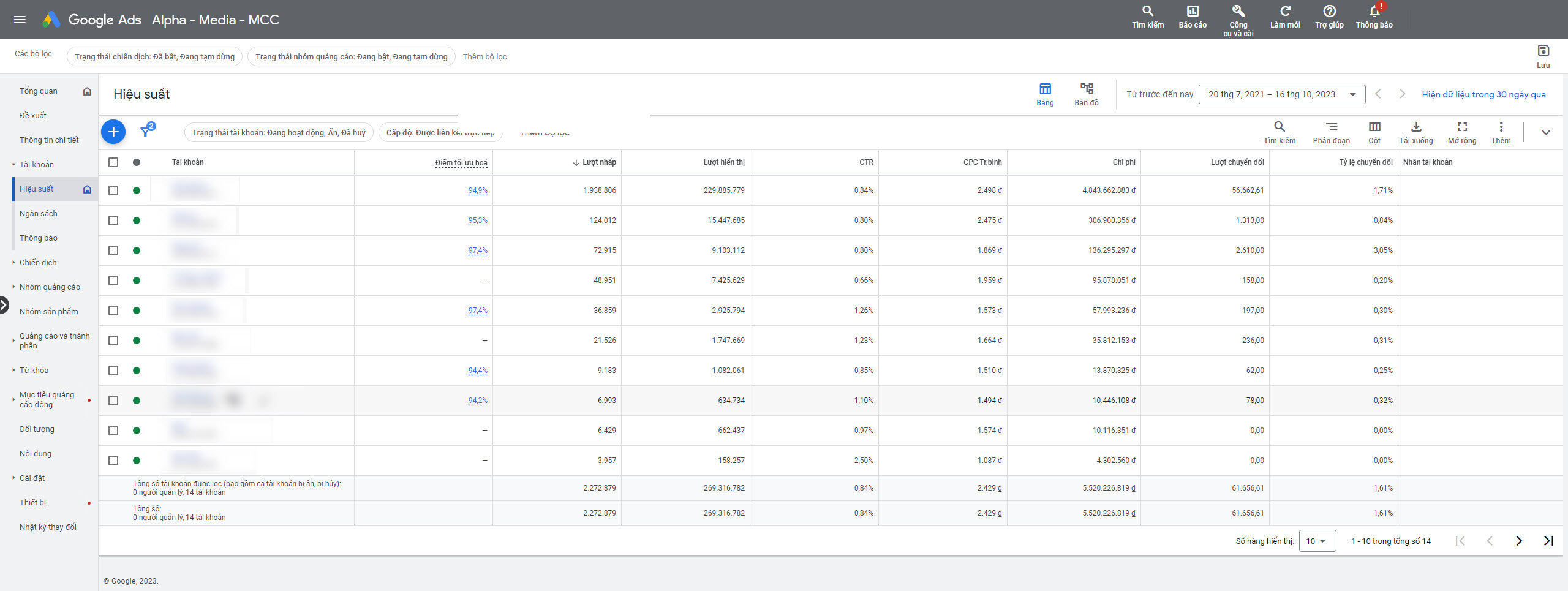
Task: Tick the select-all checkbox in header
Action: [x=113, y=162]
